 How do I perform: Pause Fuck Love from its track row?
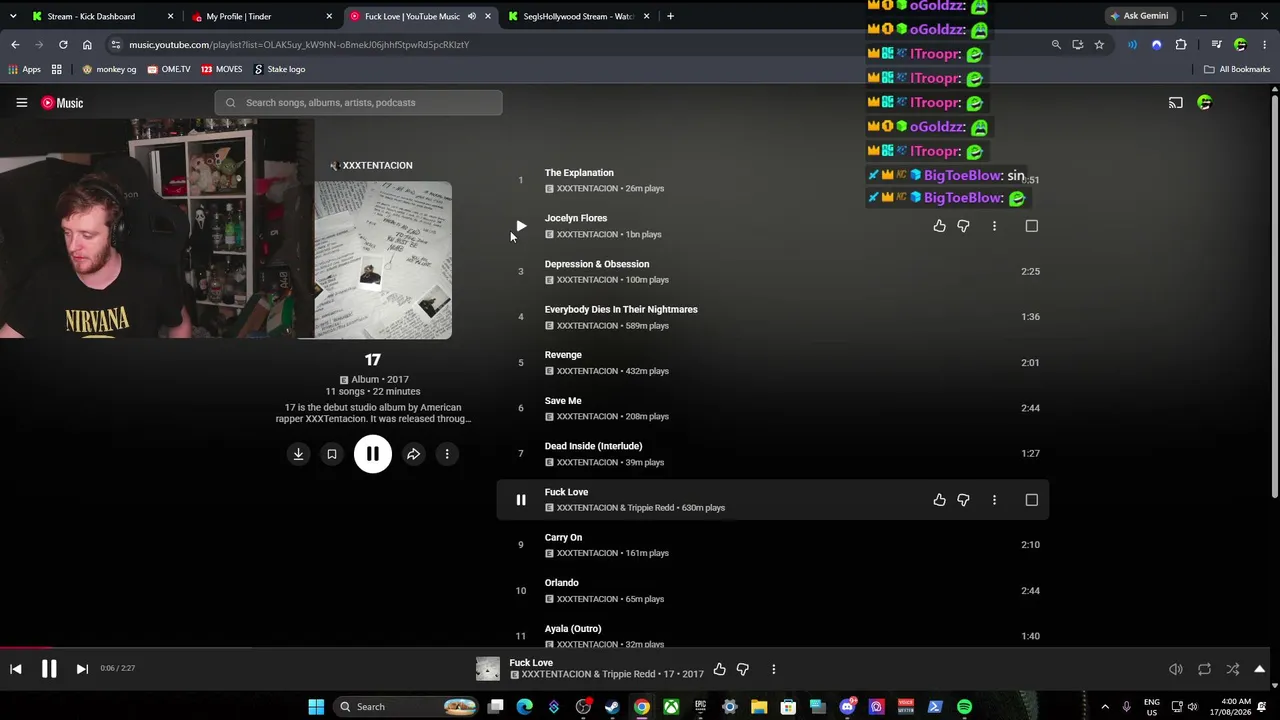(521, 500)
